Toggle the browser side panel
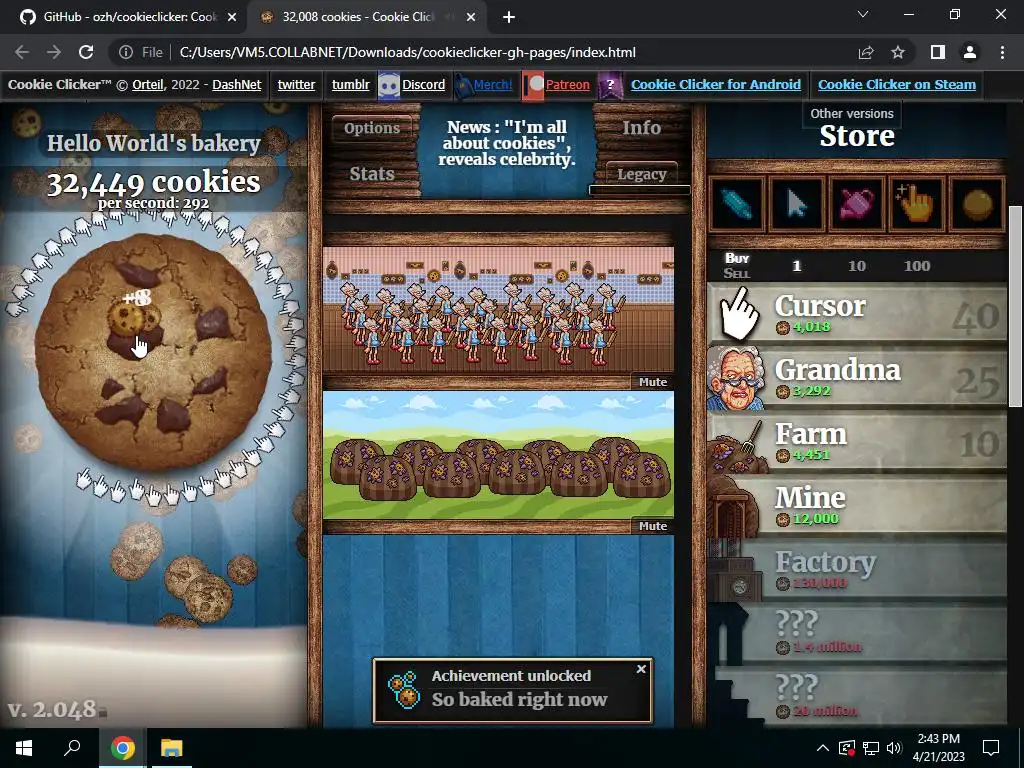 [938, 52]
